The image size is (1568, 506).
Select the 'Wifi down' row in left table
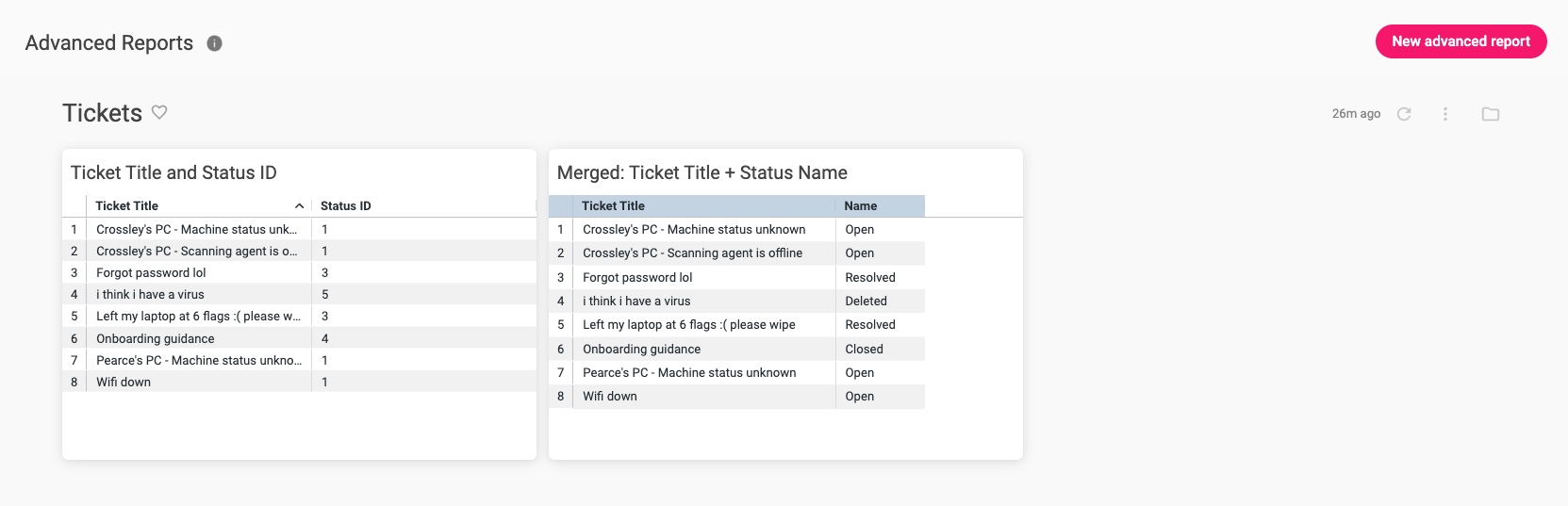[124, 382]
